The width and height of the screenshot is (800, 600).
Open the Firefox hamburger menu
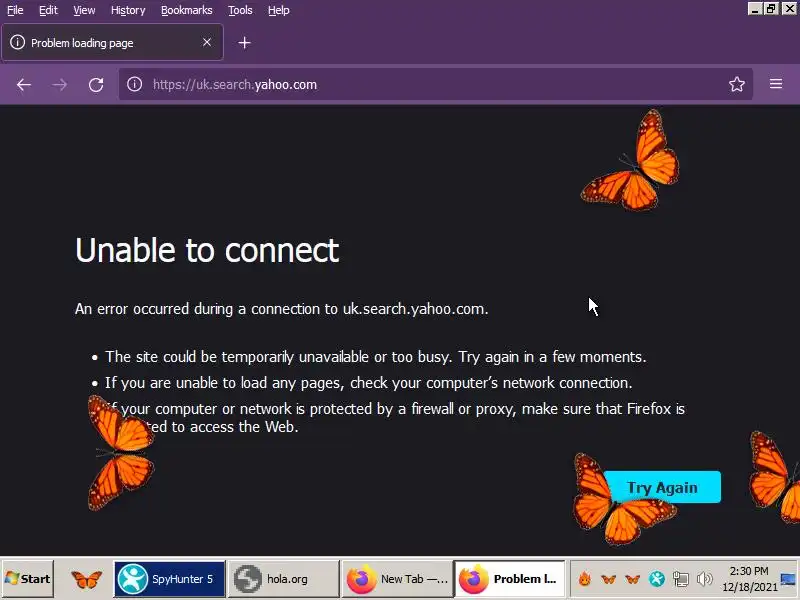coord(776,84)
